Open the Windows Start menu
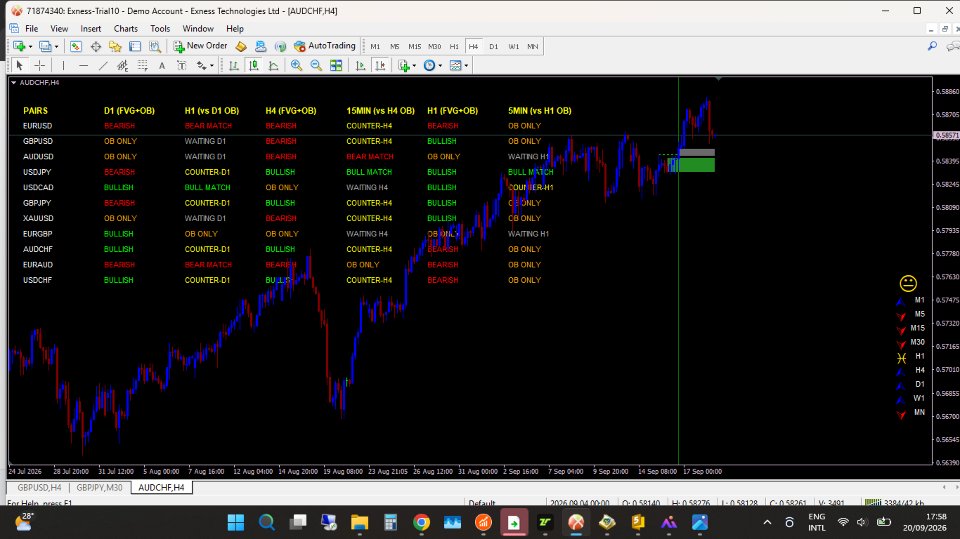 pyautogui.click(x=236, y=522)
